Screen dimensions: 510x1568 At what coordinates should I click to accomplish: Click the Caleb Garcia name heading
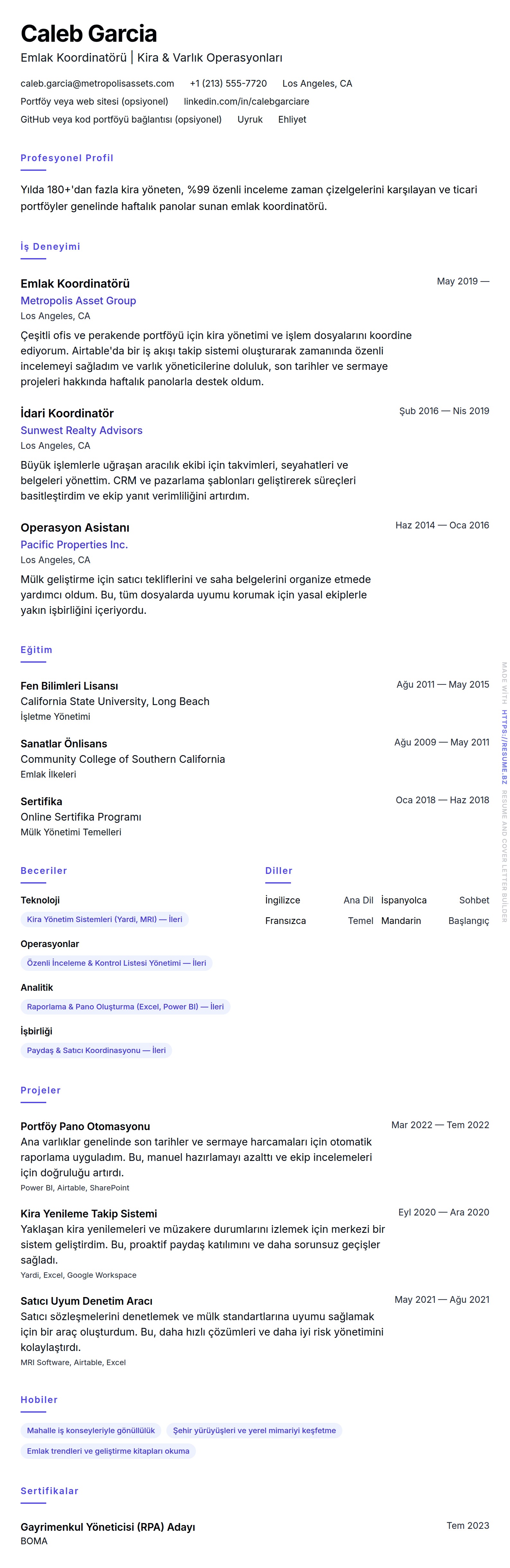[89, 33]
